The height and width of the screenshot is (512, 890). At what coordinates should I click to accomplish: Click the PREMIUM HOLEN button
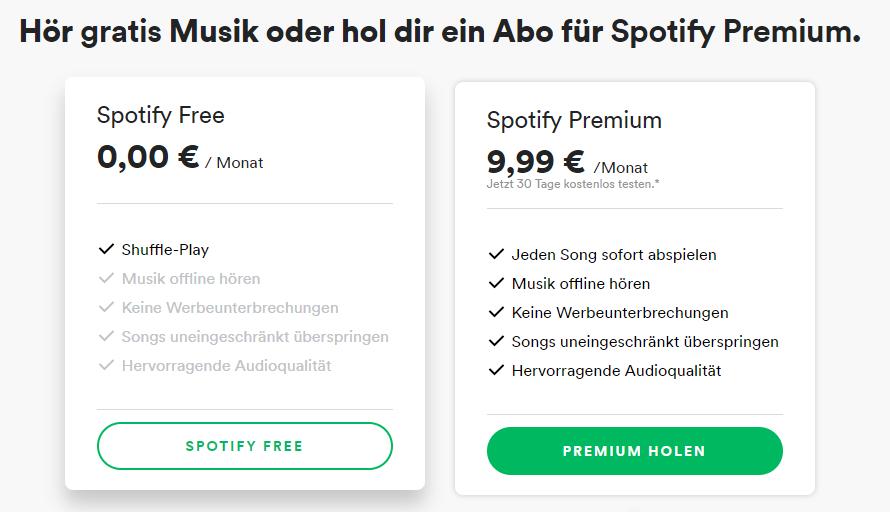tap(635, 451)
